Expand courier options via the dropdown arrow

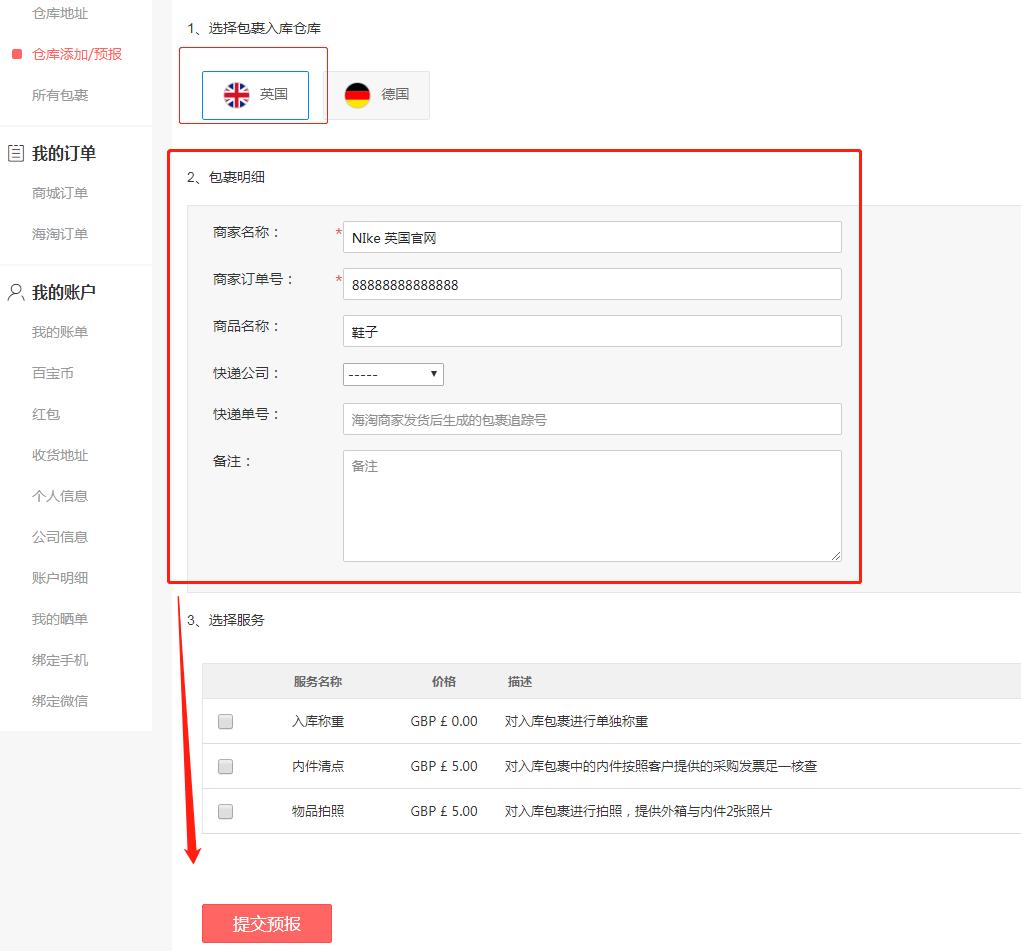[432, 374]
